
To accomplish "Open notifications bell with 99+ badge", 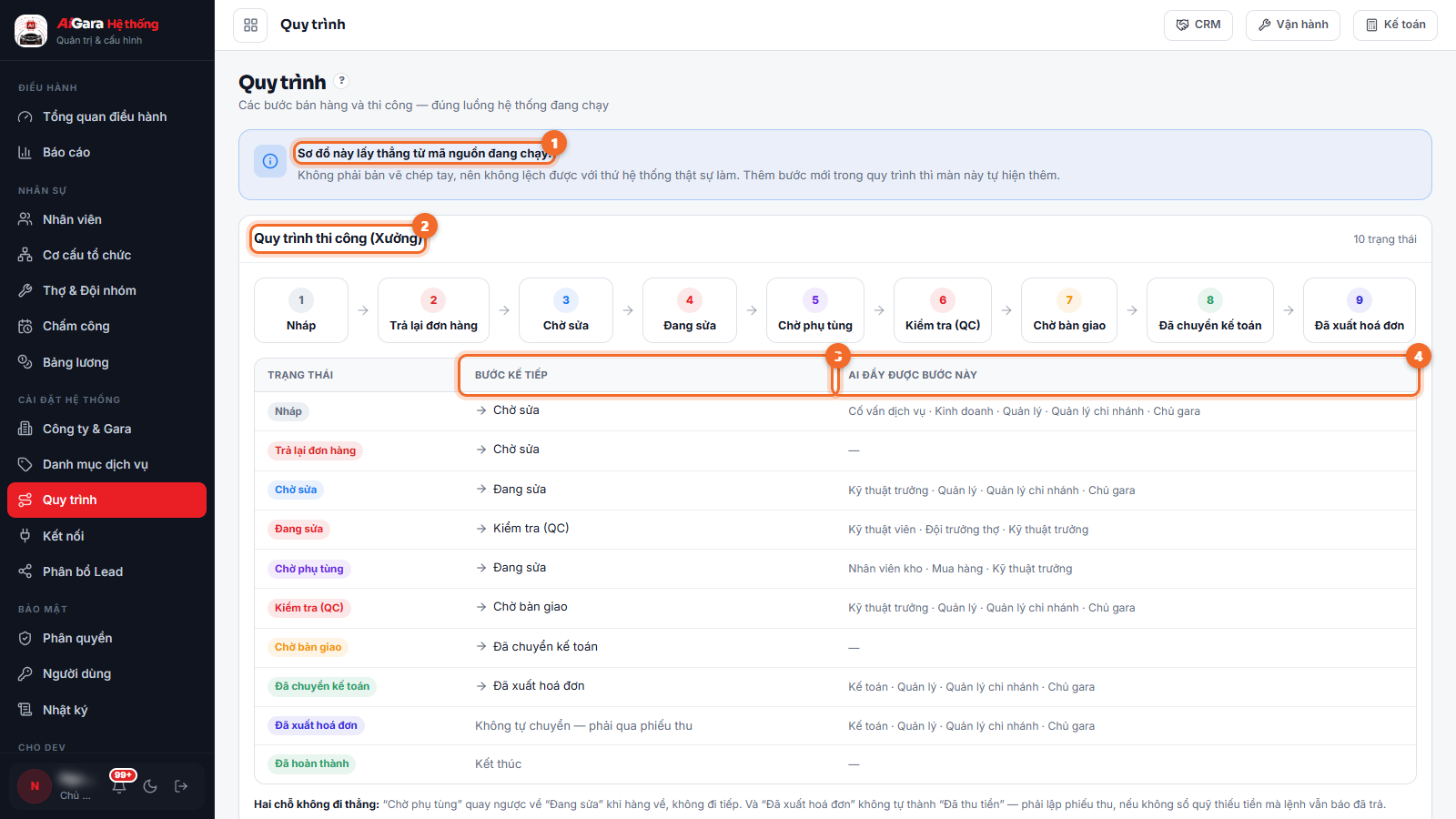I will pos(119,786).
